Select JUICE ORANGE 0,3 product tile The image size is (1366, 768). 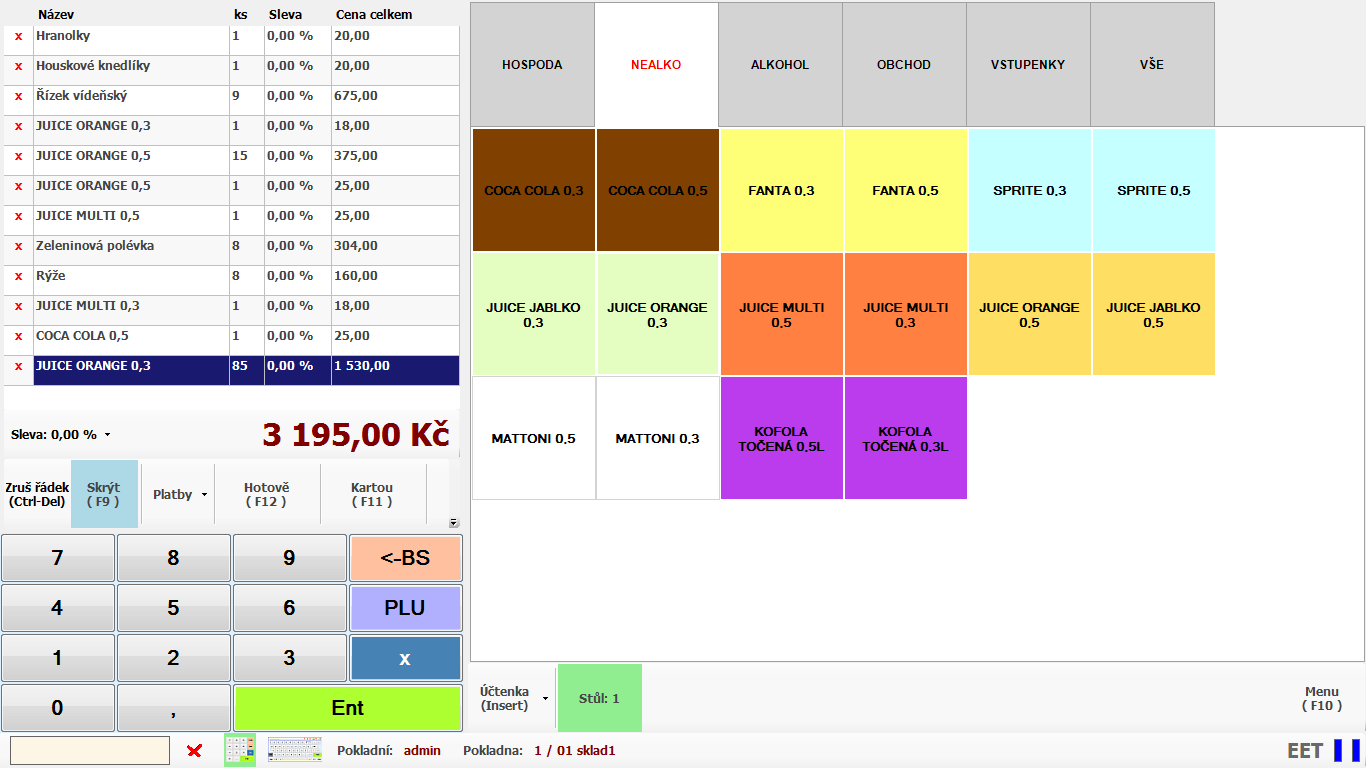click(x=658, y=314)
